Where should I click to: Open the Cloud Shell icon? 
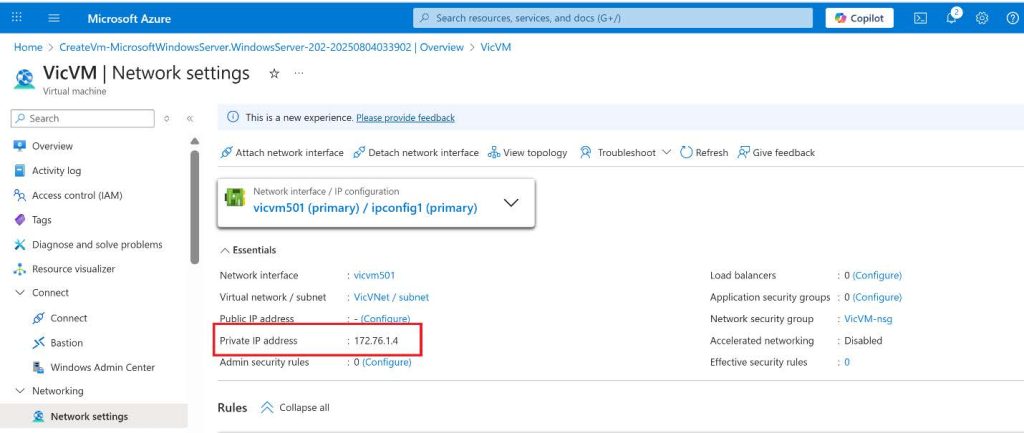(x=921, y=18)
